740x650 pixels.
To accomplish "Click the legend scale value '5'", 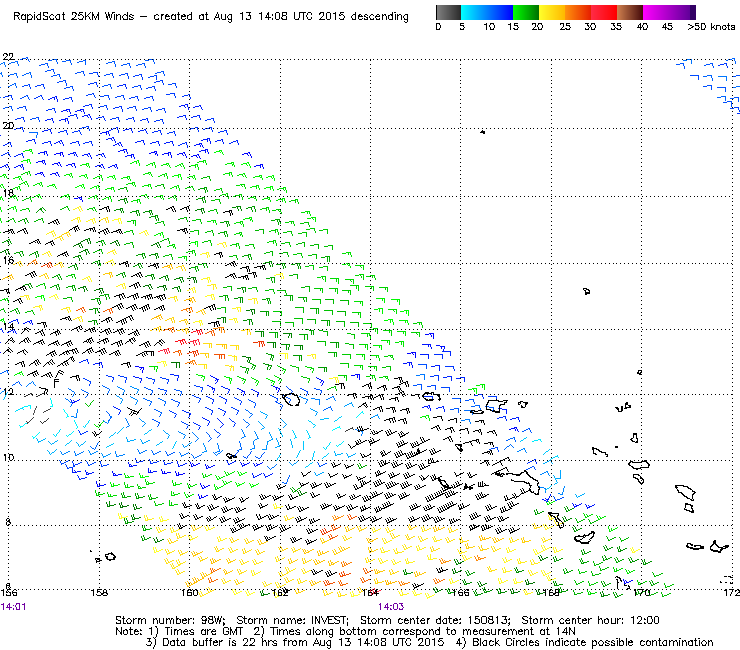I will 462,27.
